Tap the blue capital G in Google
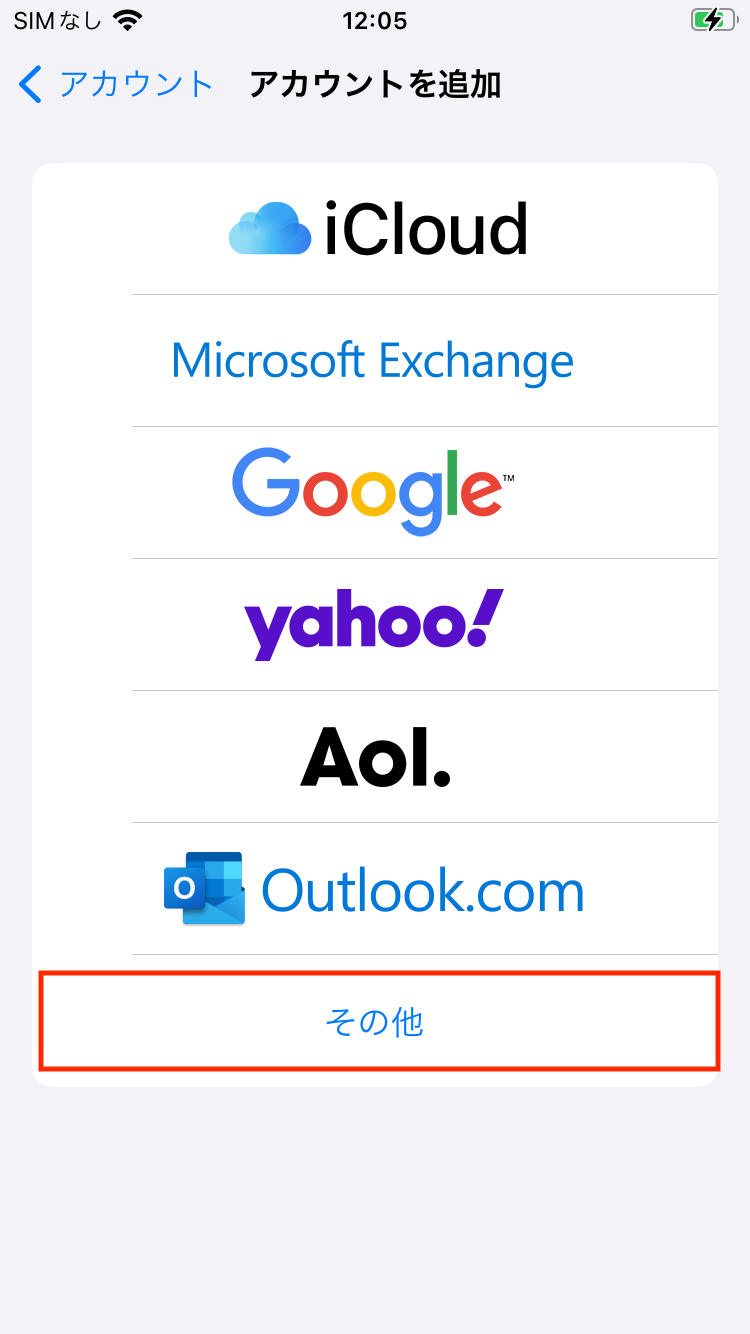 pos(265,482)
